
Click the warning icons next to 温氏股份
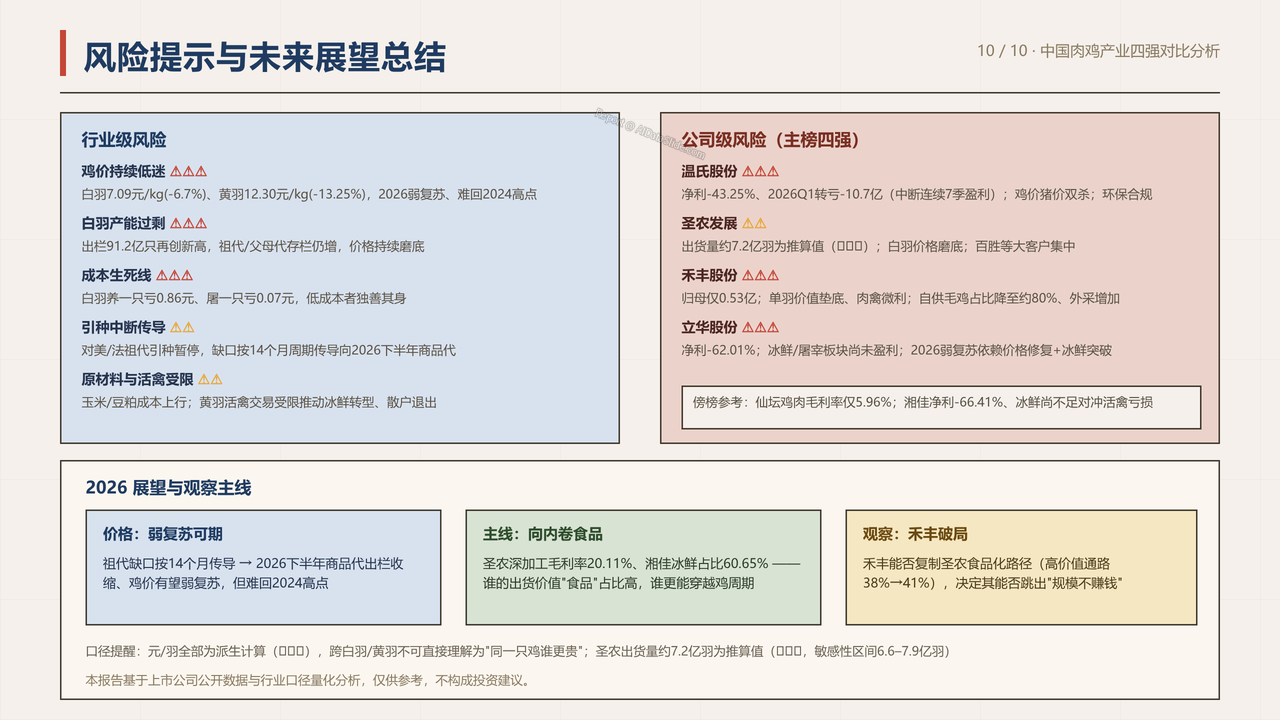[x=760, y=172]
